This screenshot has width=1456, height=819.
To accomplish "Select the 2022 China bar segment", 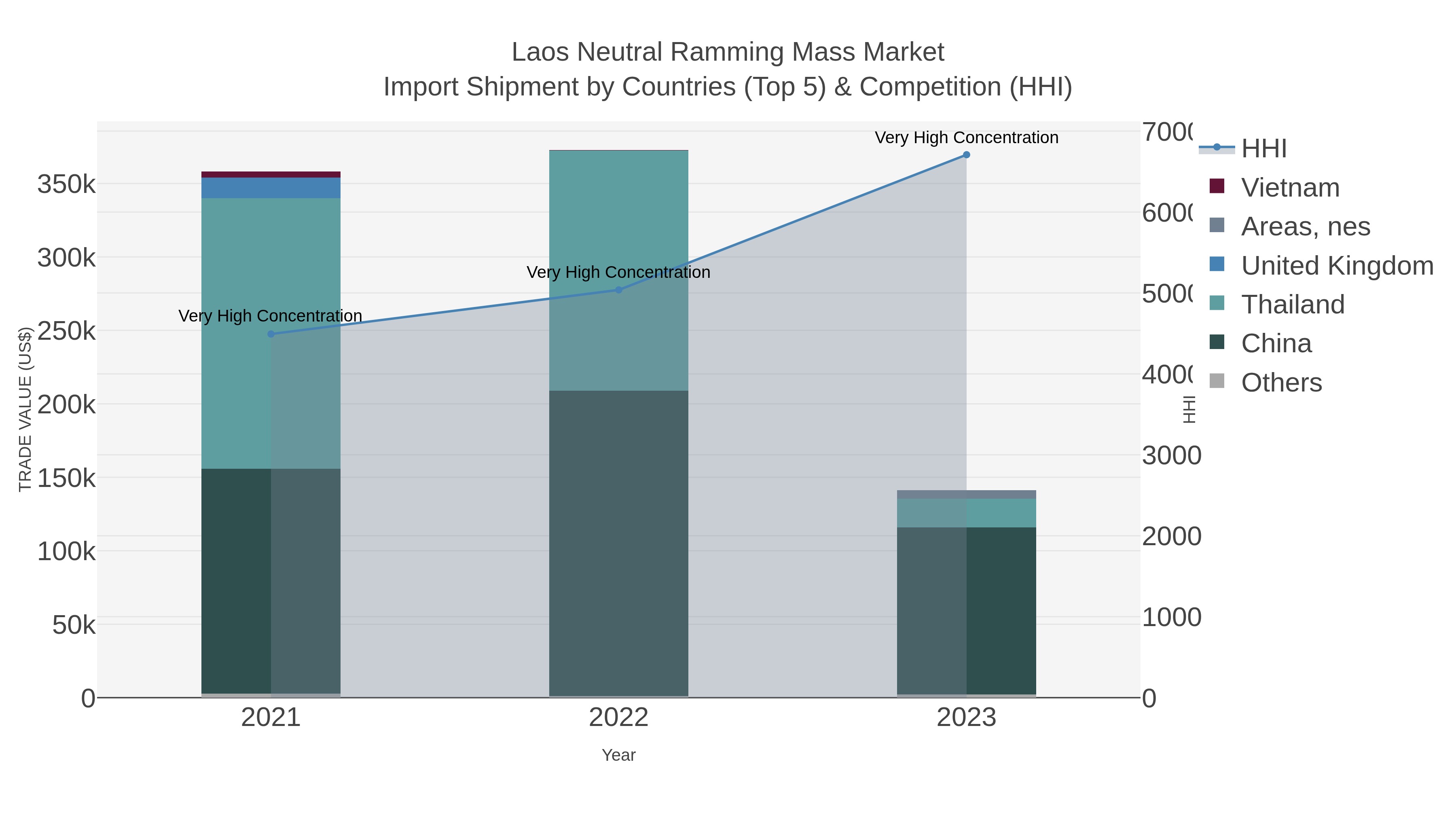I will pyautogui.click(x=618, y=543).
